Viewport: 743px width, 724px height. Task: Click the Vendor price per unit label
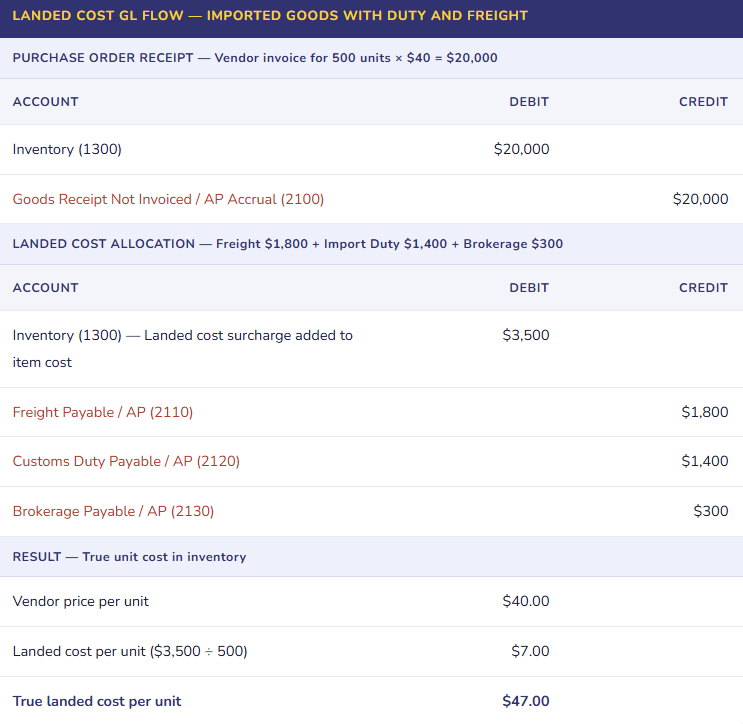(81, 601)
